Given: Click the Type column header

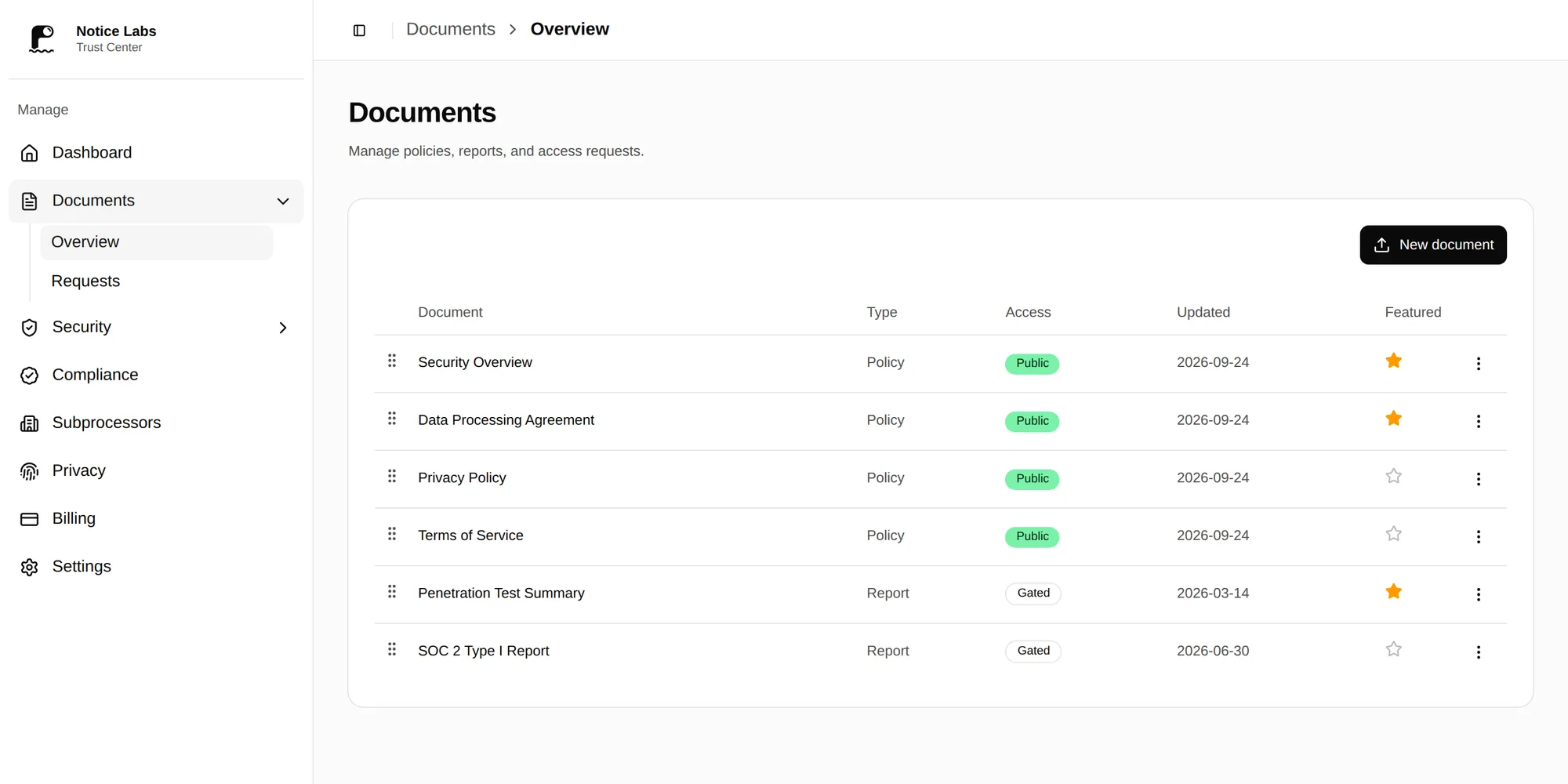Looking at the screenshot, I should [x=882, y=313].
